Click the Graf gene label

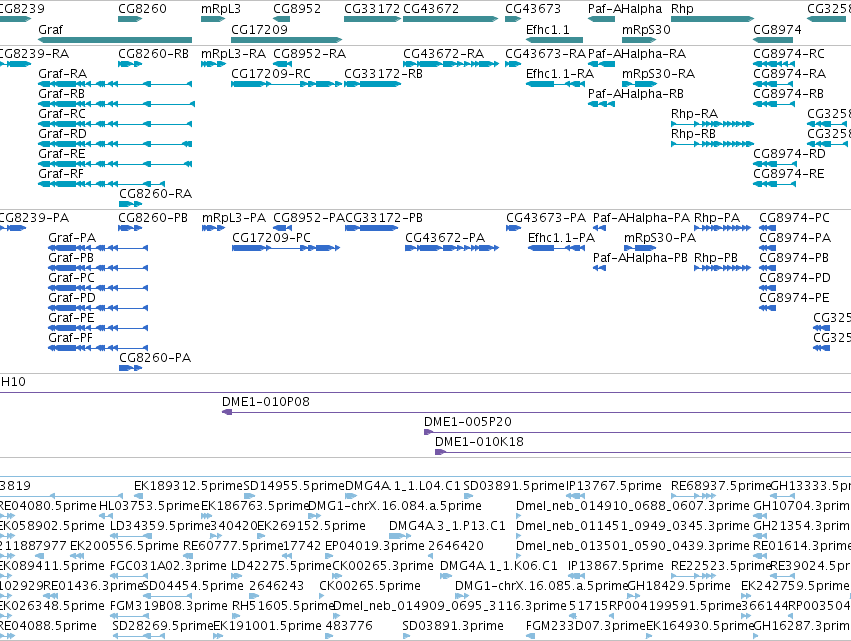point(50,30)
